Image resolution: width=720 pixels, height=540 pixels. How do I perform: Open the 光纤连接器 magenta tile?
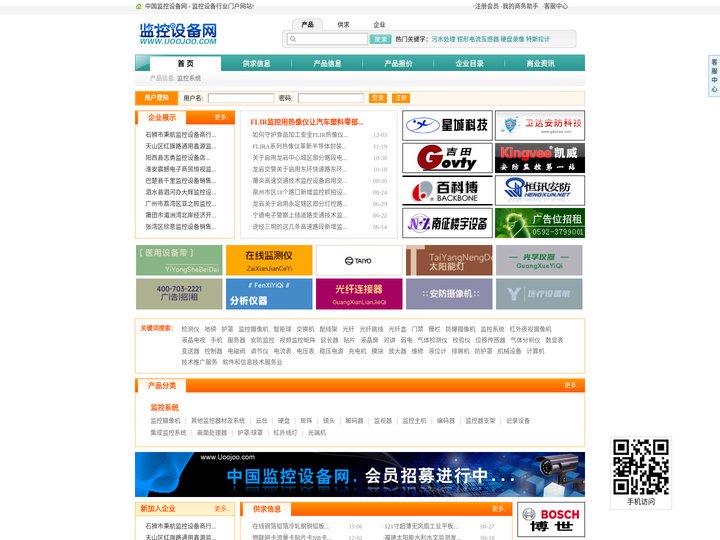point(359,294)
